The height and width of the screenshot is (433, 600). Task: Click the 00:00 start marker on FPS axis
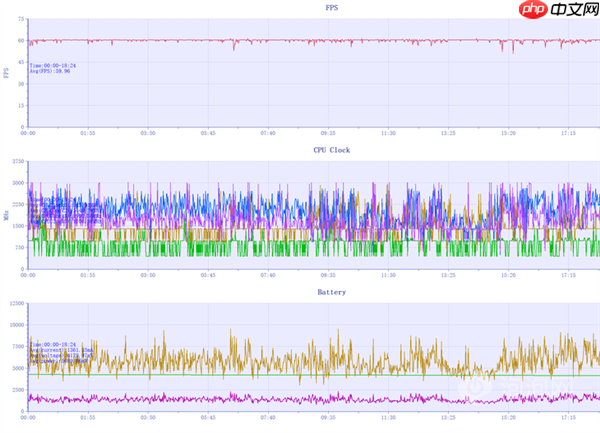coord(28,133)
